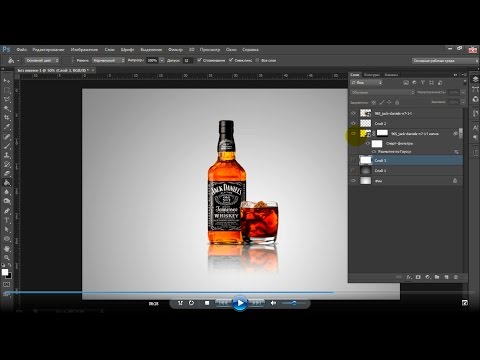Switch to the Каналы tab
The image size is (480, 360).
[x=391, y=75]
